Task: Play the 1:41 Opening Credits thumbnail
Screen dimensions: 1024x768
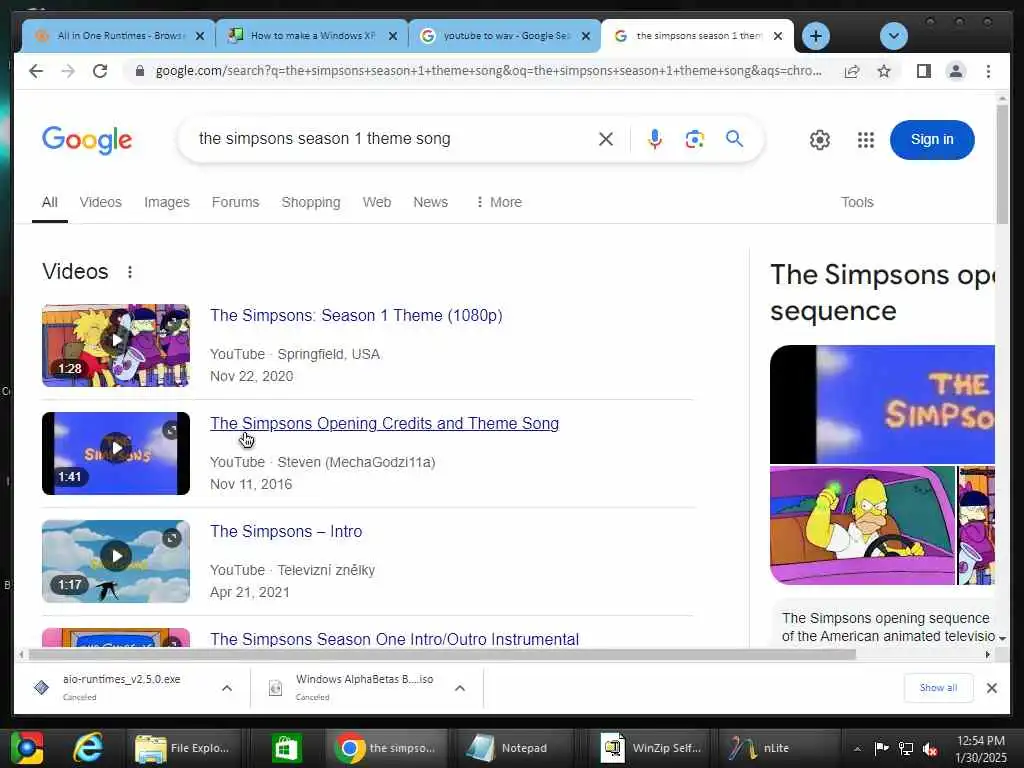Action: pyautogui.click(x=116, y=453)
